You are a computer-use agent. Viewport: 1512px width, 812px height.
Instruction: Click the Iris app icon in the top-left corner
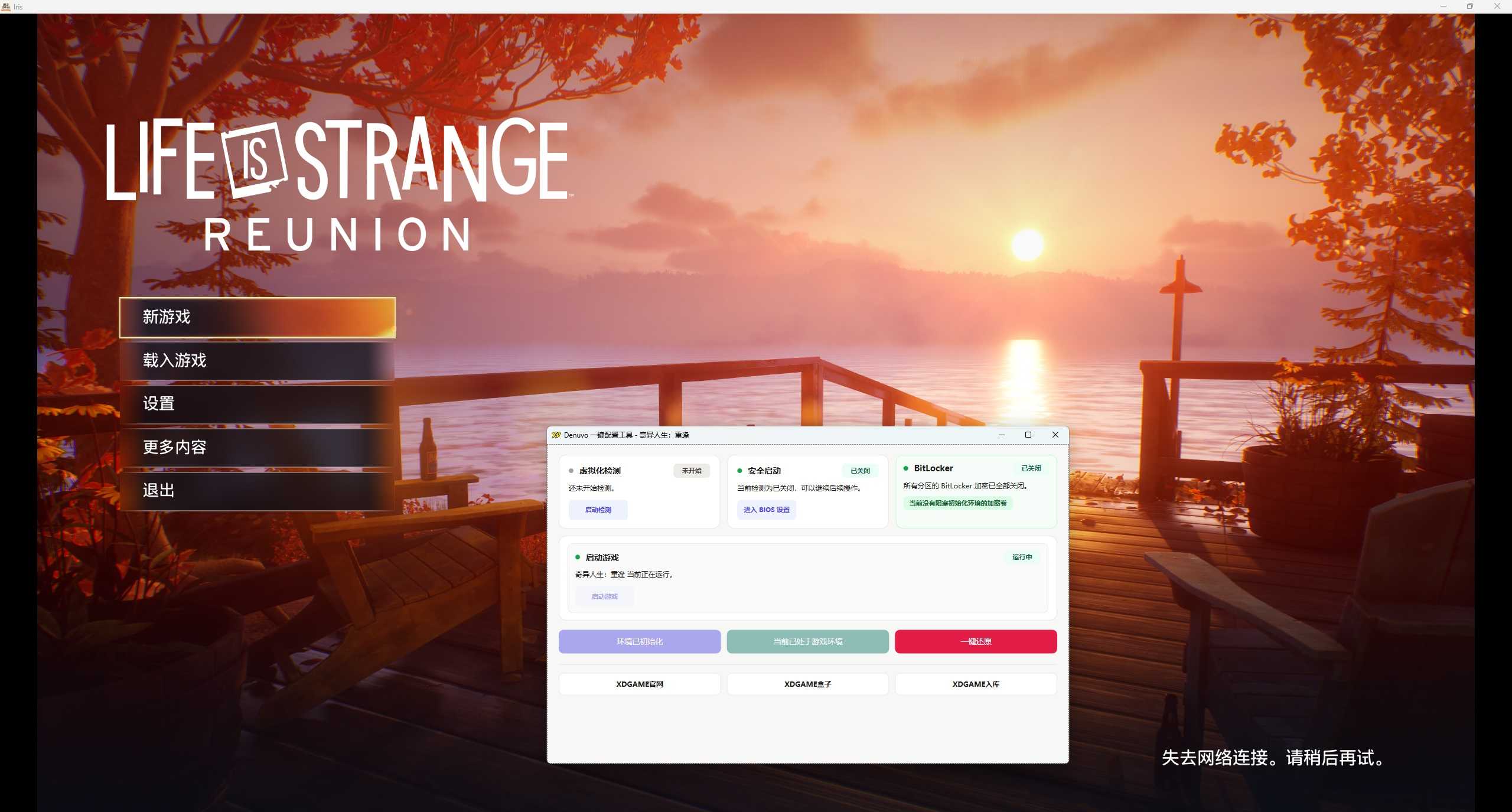pyautogui.click(x=6, y=6)
